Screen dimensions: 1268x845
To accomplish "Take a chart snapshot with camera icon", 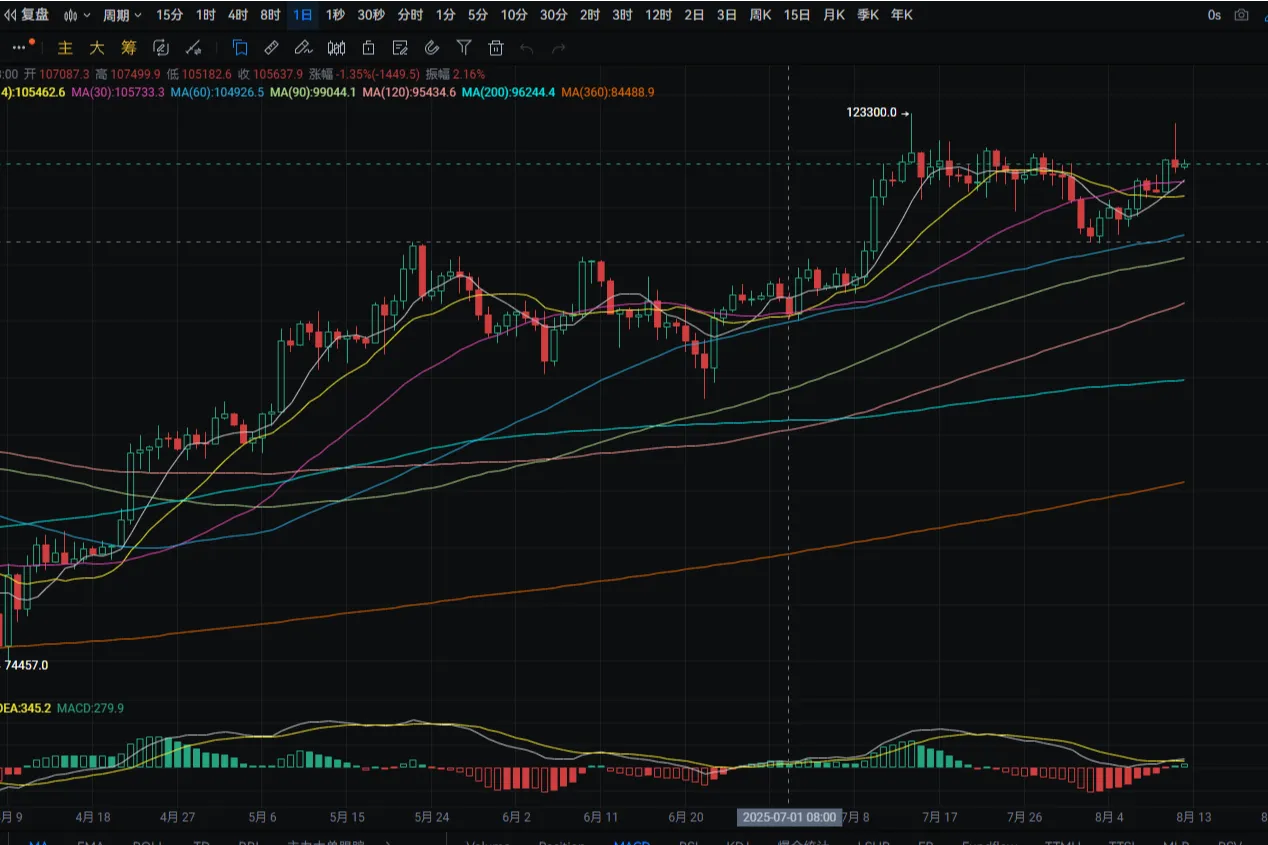I will [x=1241, y=15].
